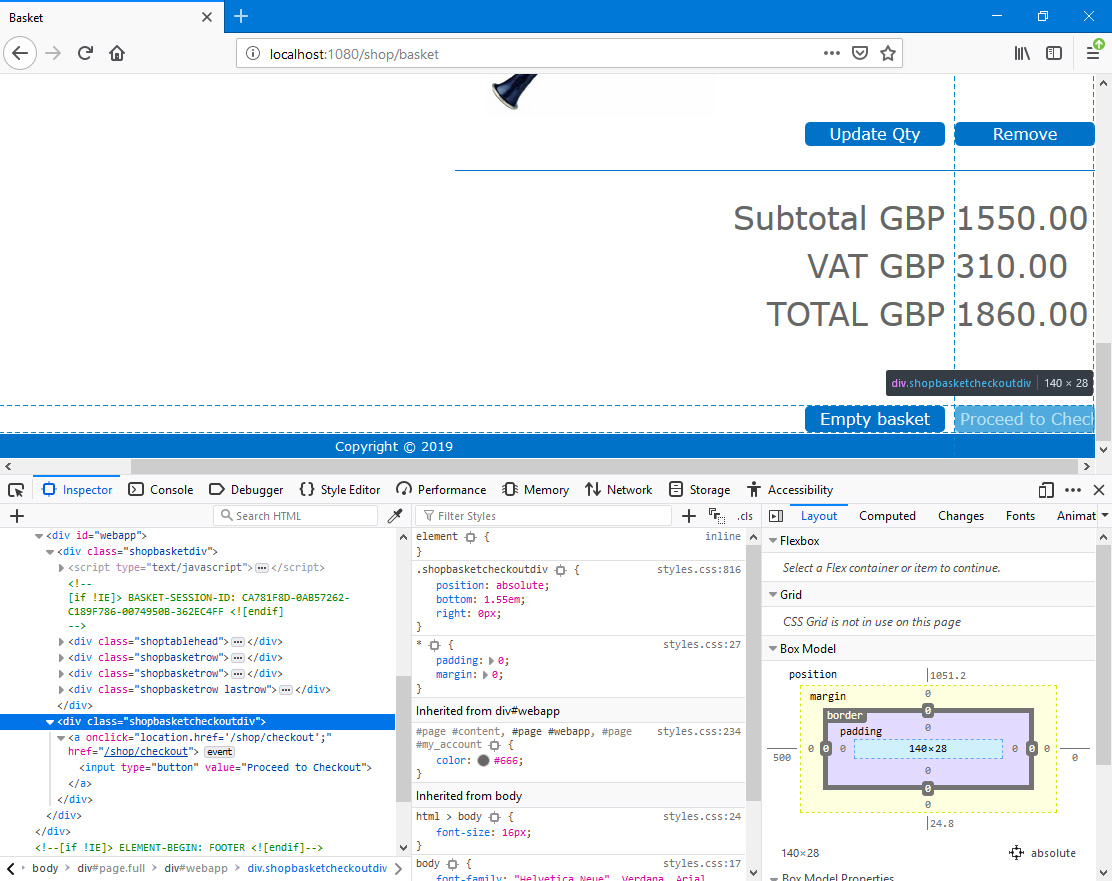Click the Search HTML field
1112x881 pixels.
295,516
